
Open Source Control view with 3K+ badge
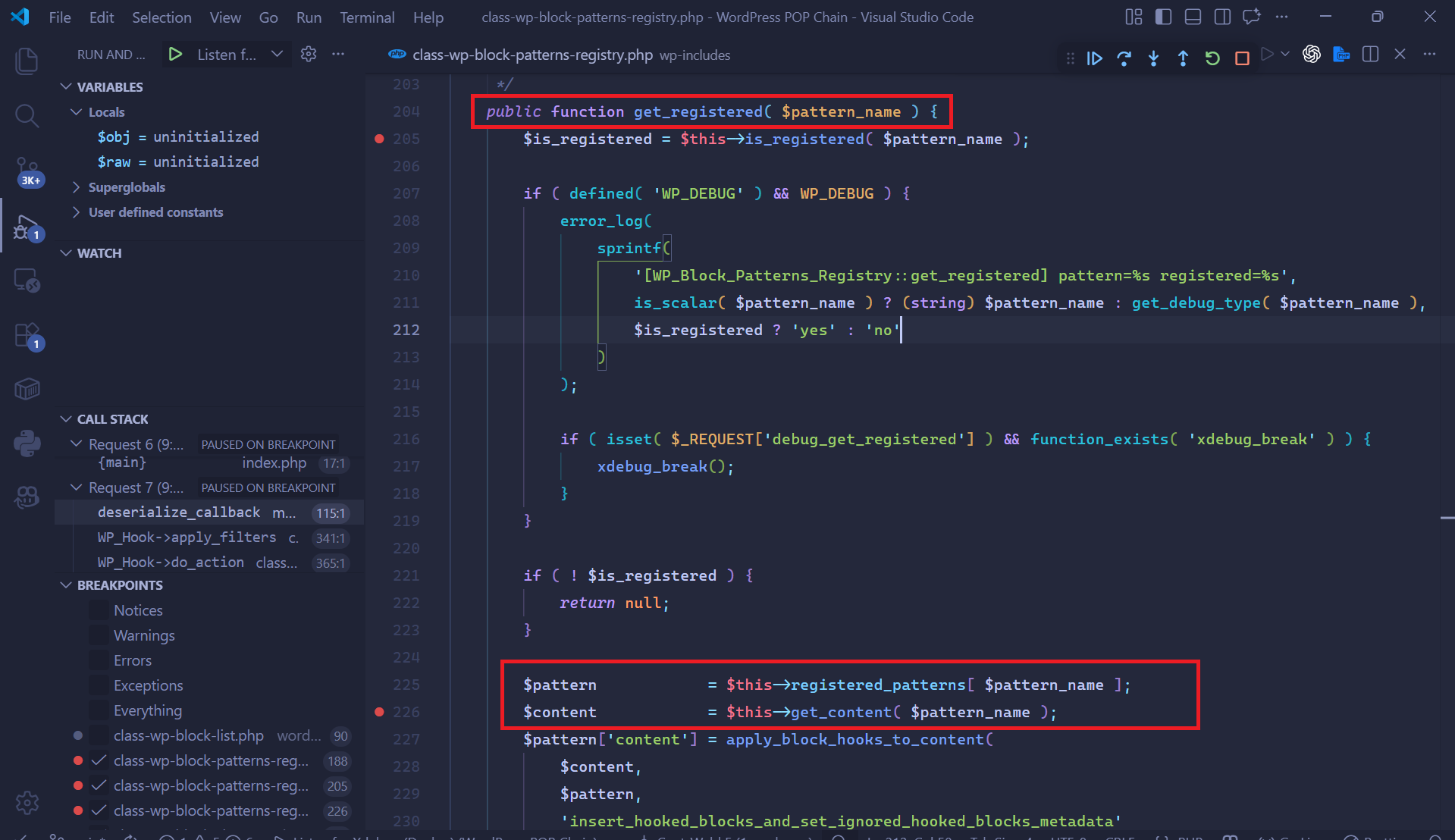pyautogui.click(x=27, y=171)
